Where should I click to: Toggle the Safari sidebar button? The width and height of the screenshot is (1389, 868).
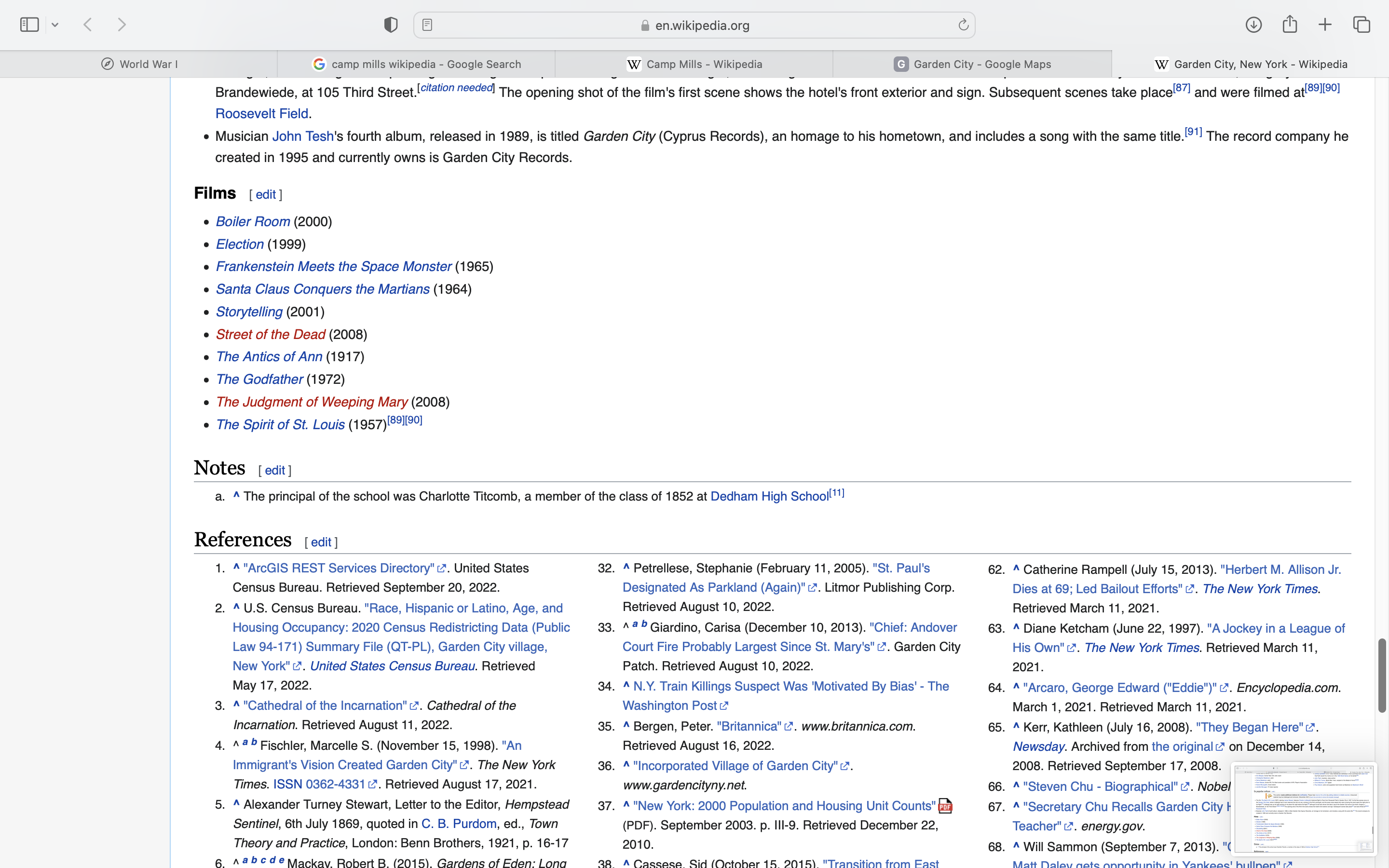pos(29,25)
